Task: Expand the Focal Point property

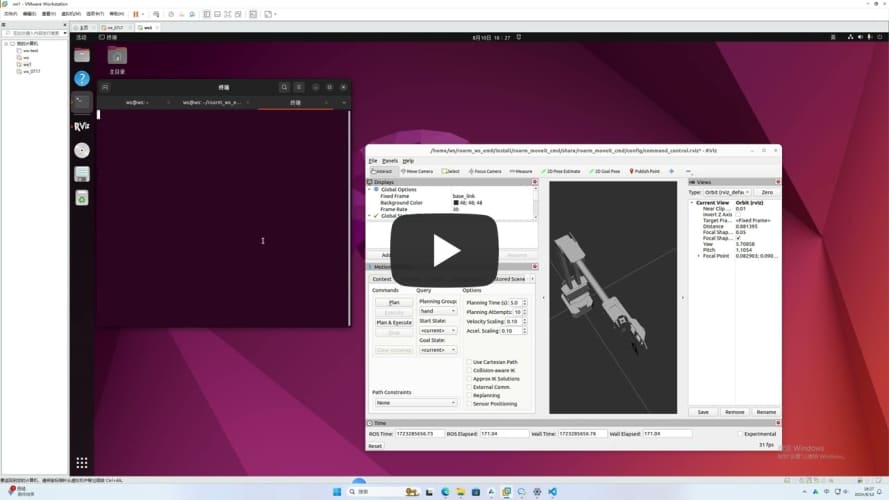Action: pos(698,256)
